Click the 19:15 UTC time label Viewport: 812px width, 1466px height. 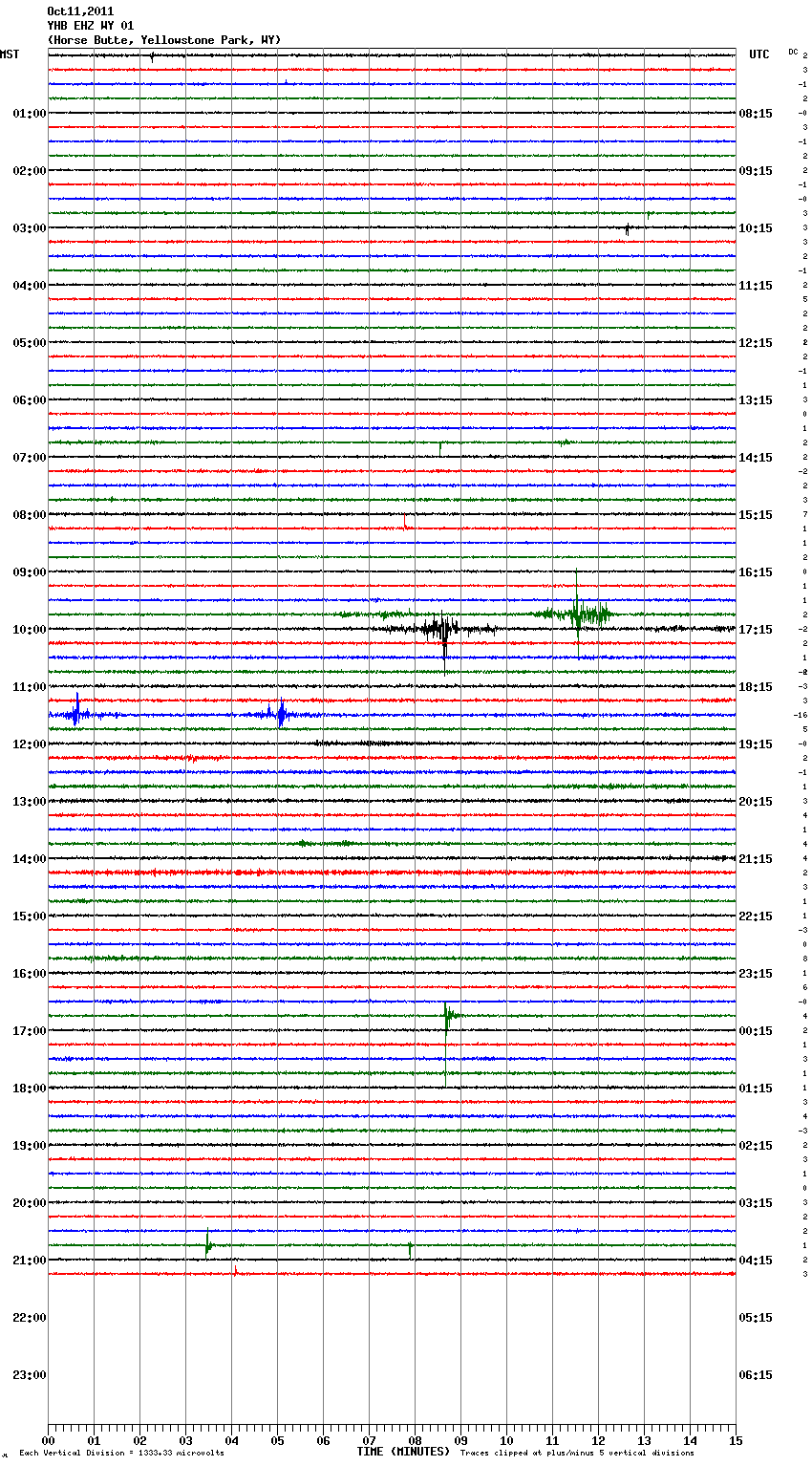tap(756, 744)
